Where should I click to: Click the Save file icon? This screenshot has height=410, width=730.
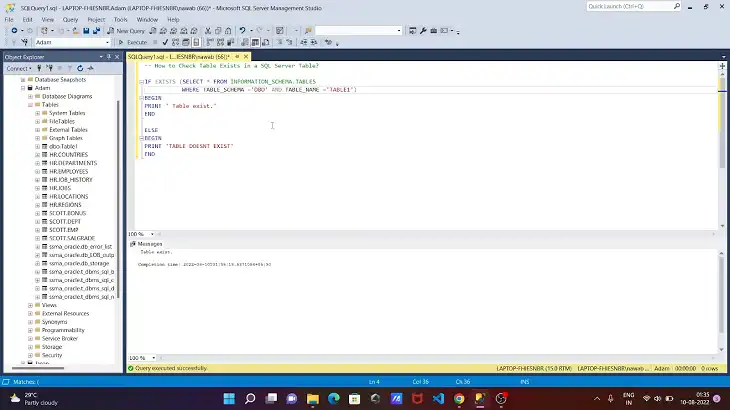click(x=86, y=31)
